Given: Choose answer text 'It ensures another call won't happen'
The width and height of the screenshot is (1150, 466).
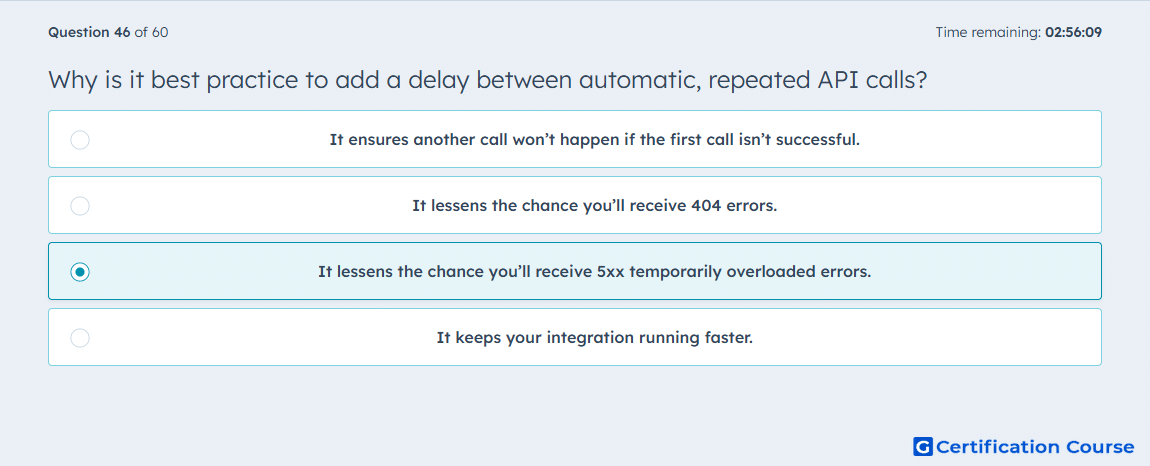Looking at the screenshot, I should (x=595, y=139).
